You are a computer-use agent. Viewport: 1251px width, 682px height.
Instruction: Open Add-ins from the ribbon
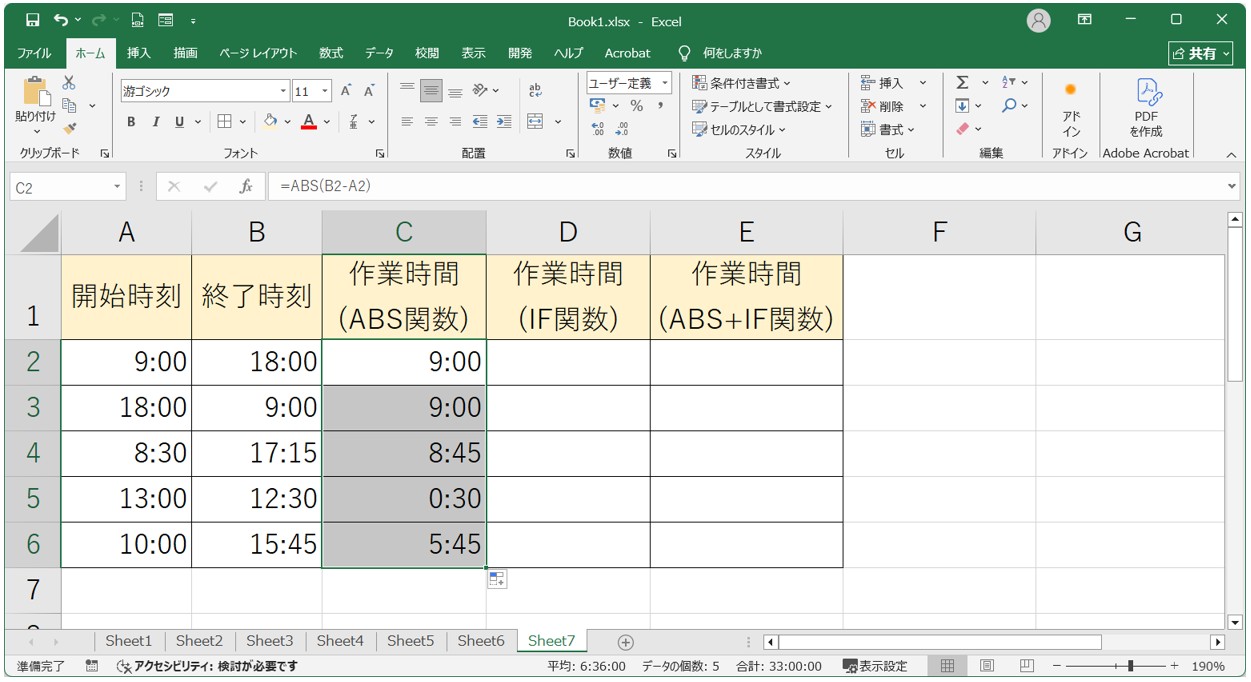click(1071, 110)
